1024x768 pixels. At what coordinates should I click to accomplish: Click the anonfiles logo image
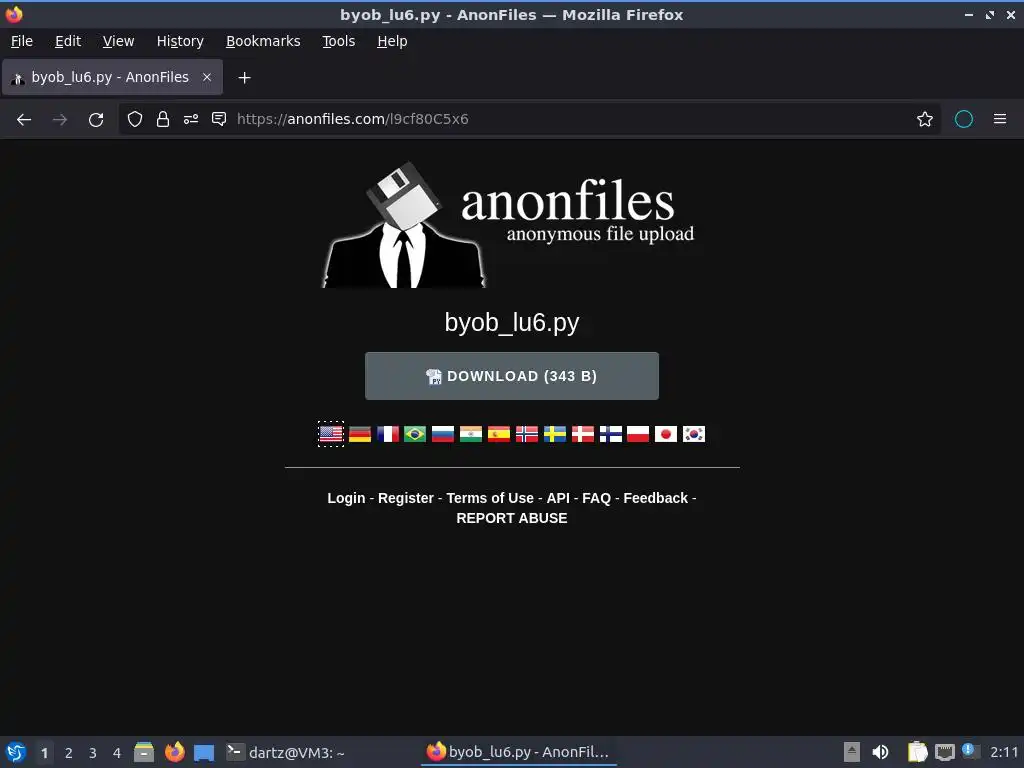click(508, 225)
